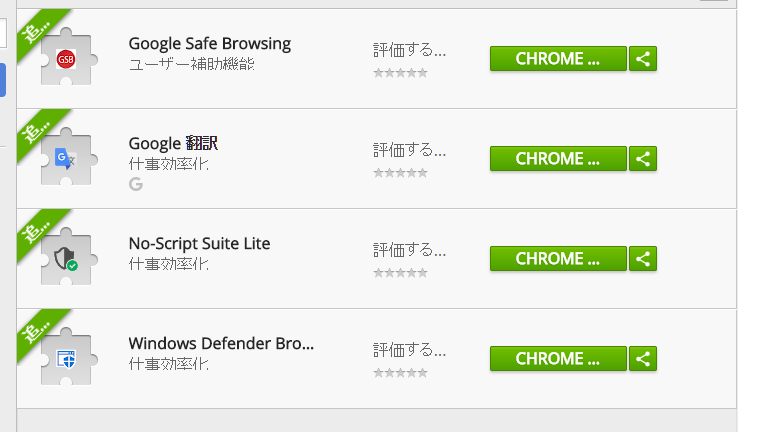Share the No-Script Suite Lite extension
This screenshot has height=432, width=771.
coord(643,259)
